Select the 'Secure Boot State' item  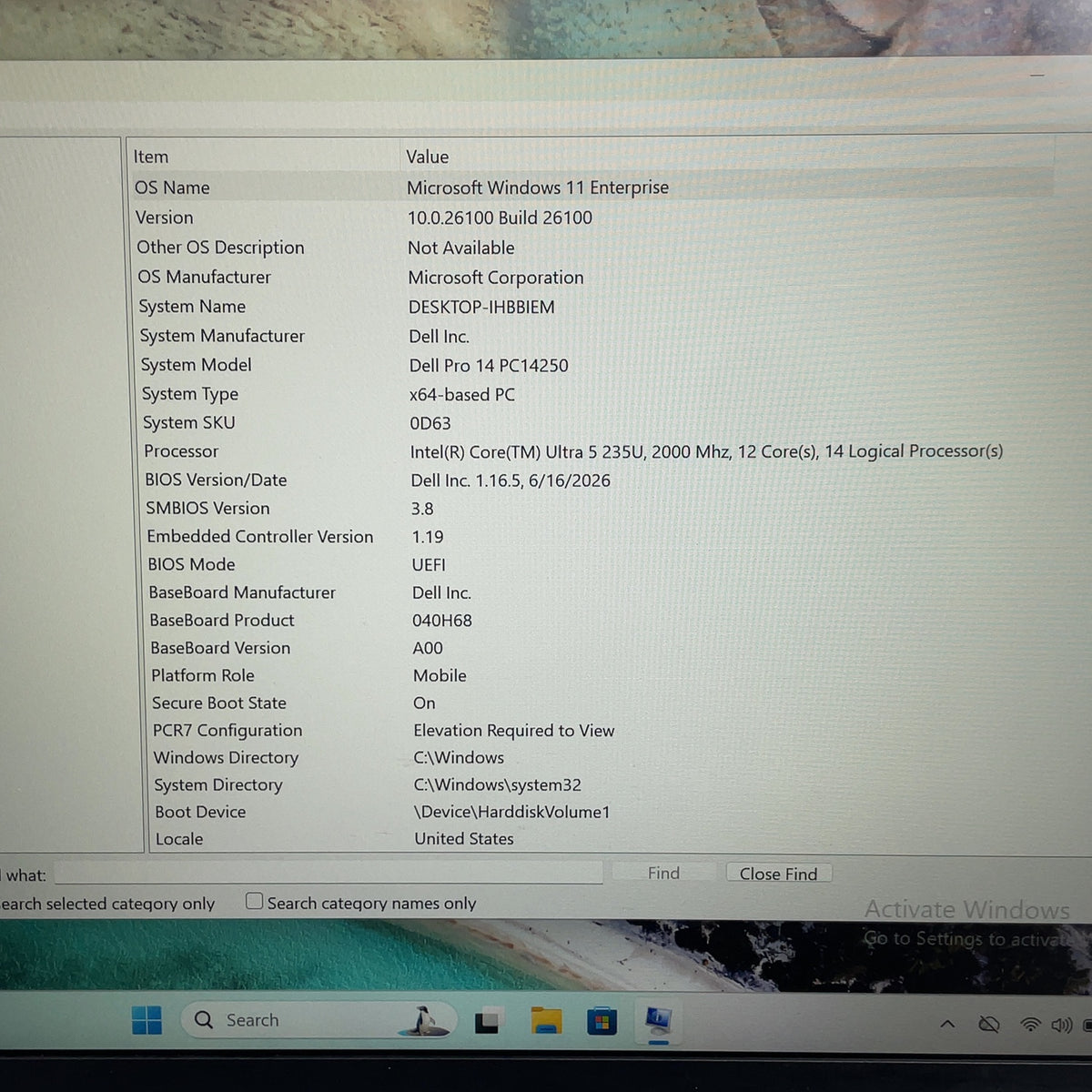coord(219,703)
